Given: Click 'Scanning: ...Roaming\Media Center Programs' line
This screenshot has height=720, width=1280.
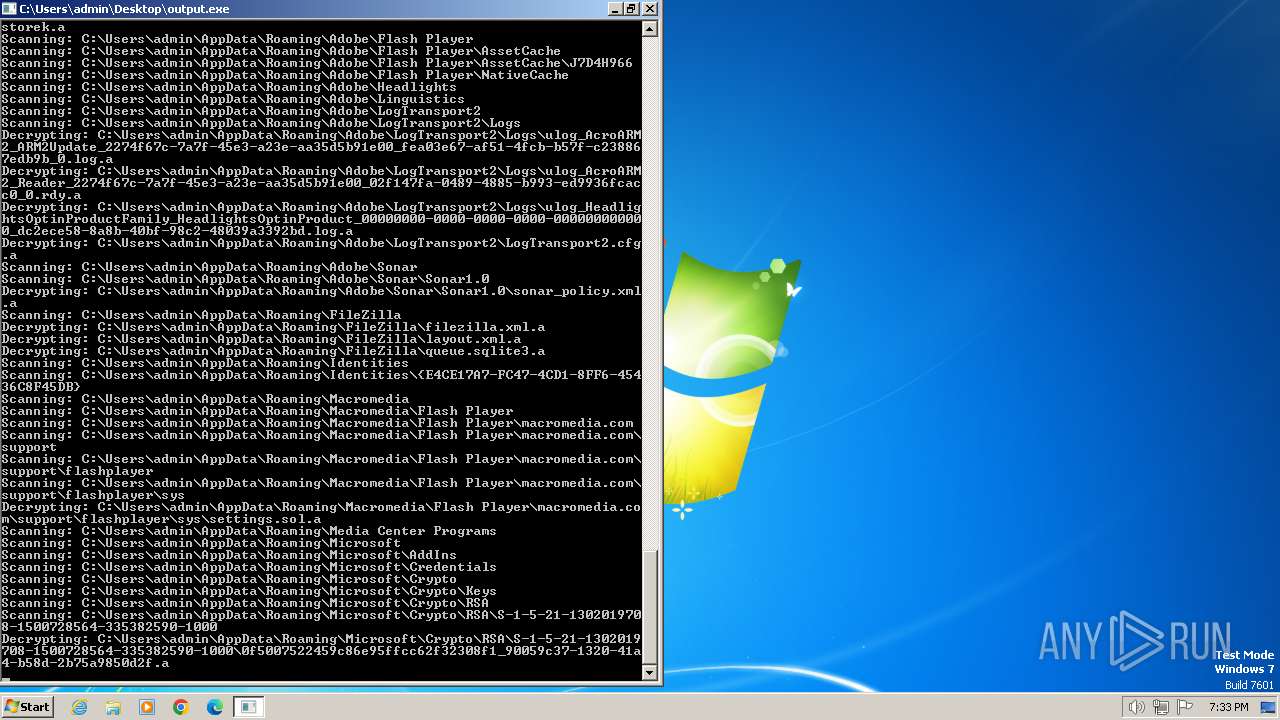Looking at the screenshot, I should (x=249, y=531).
